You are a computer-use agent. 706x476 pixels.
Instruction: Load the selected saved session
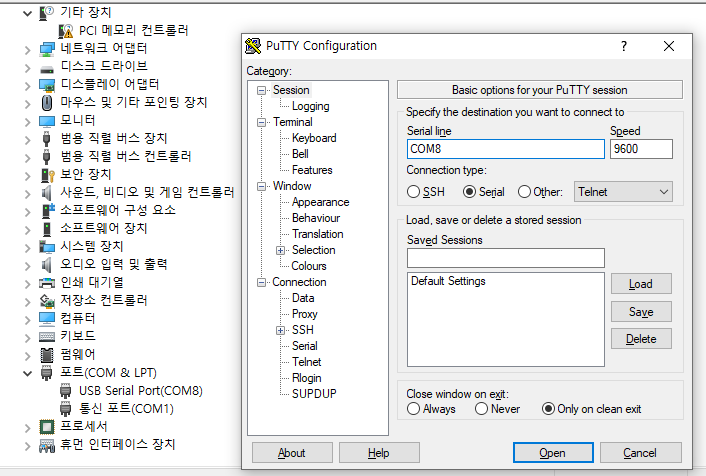(641, 284)
